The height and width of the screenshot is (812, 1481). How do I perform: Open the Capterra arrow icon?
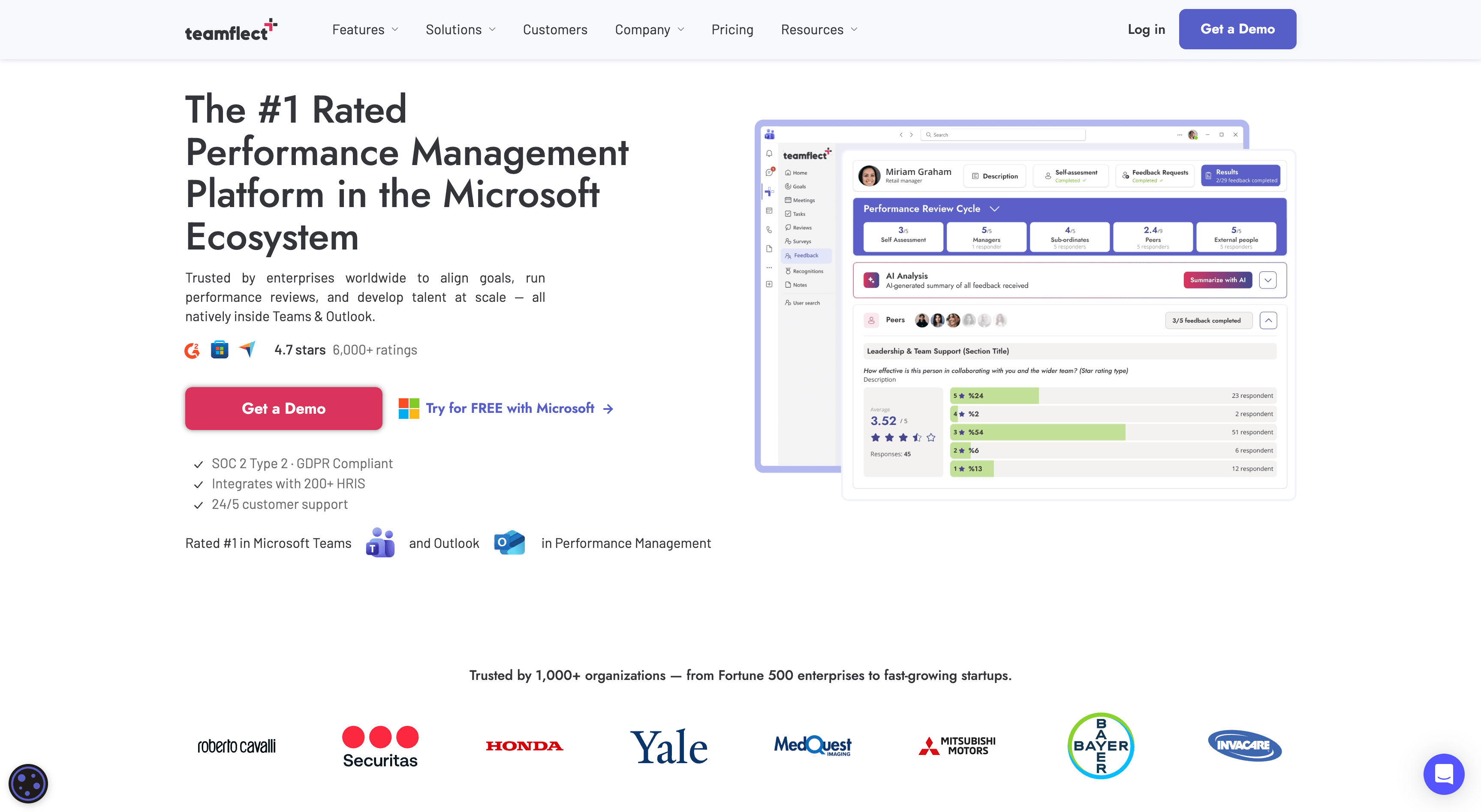pos(247,349)
